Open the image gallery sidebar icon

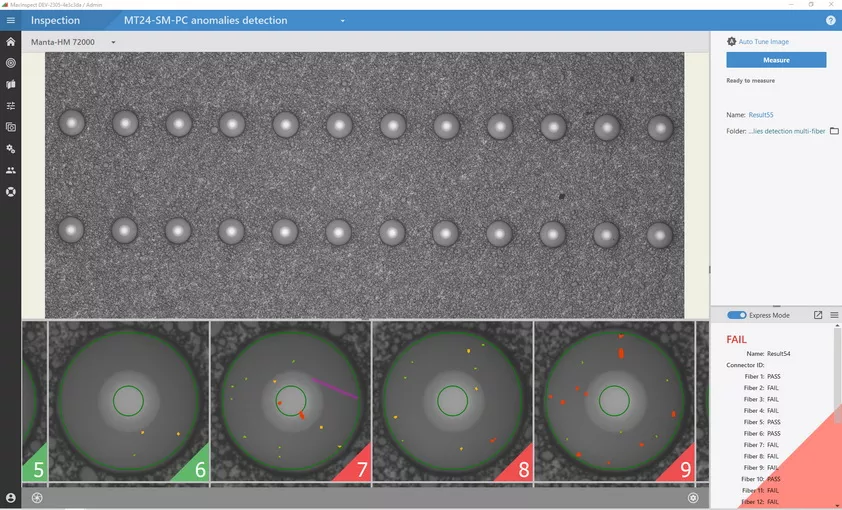click(x=11, y=127)
